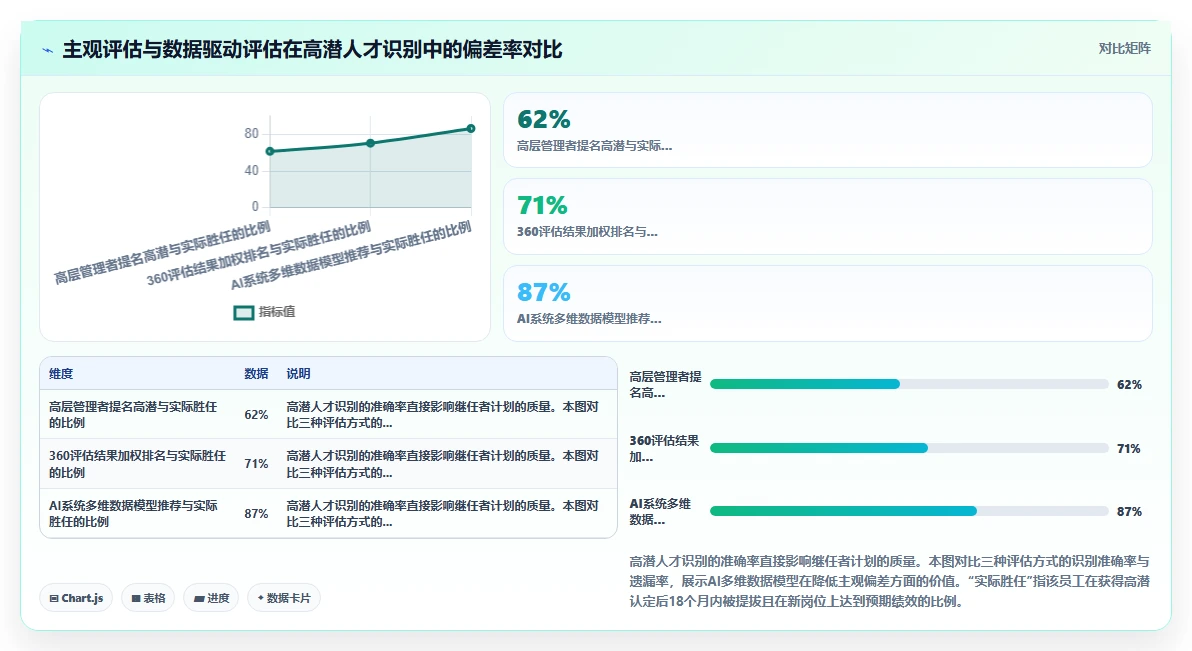Click the 87% label next to last progress bar
1192x651 pixels.
pyautogui.click(x=1129, y=512)
